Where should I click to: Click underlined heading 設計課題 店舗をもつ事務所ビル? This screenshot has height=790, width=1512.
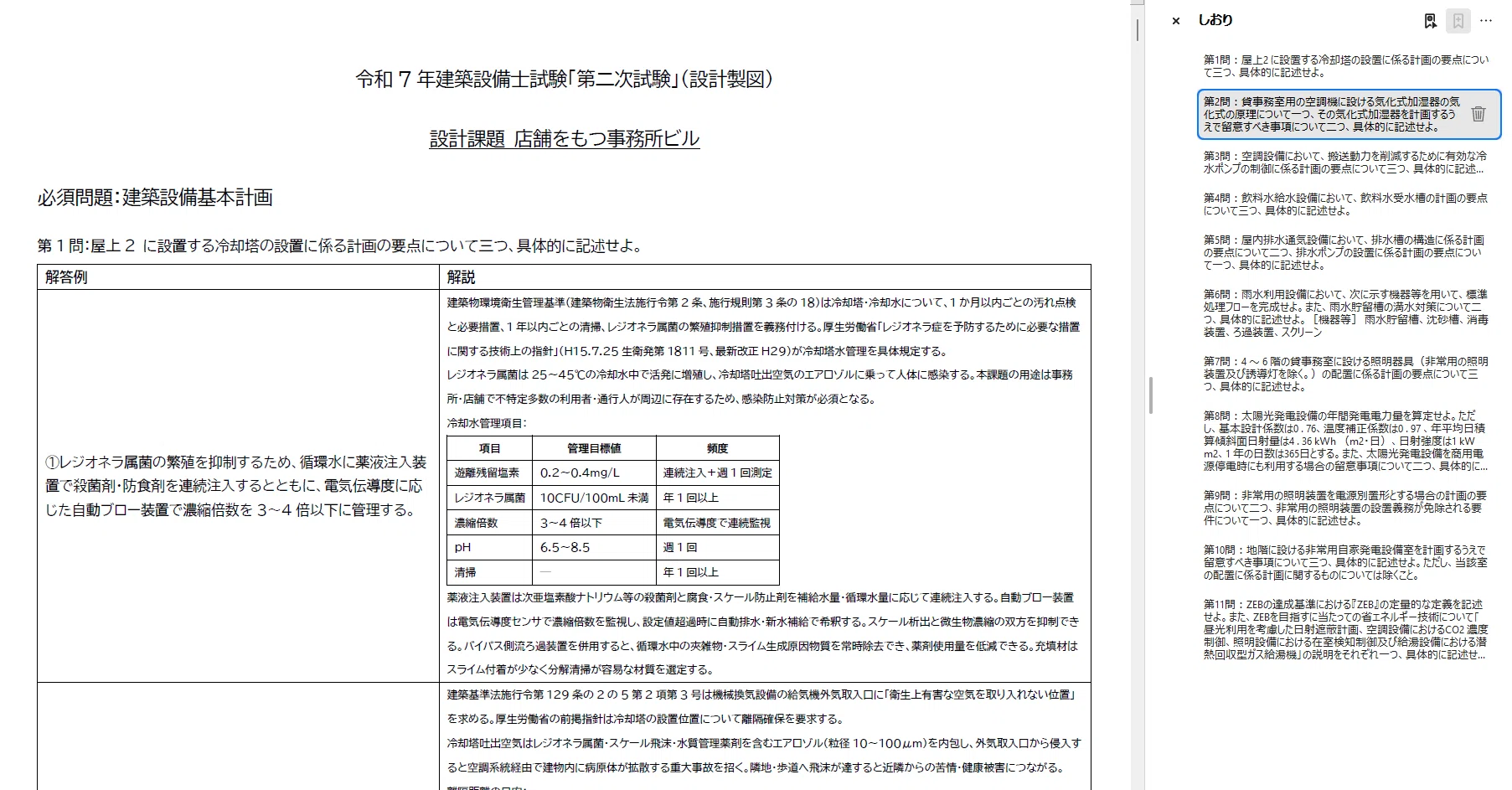(x=565, y=138)
